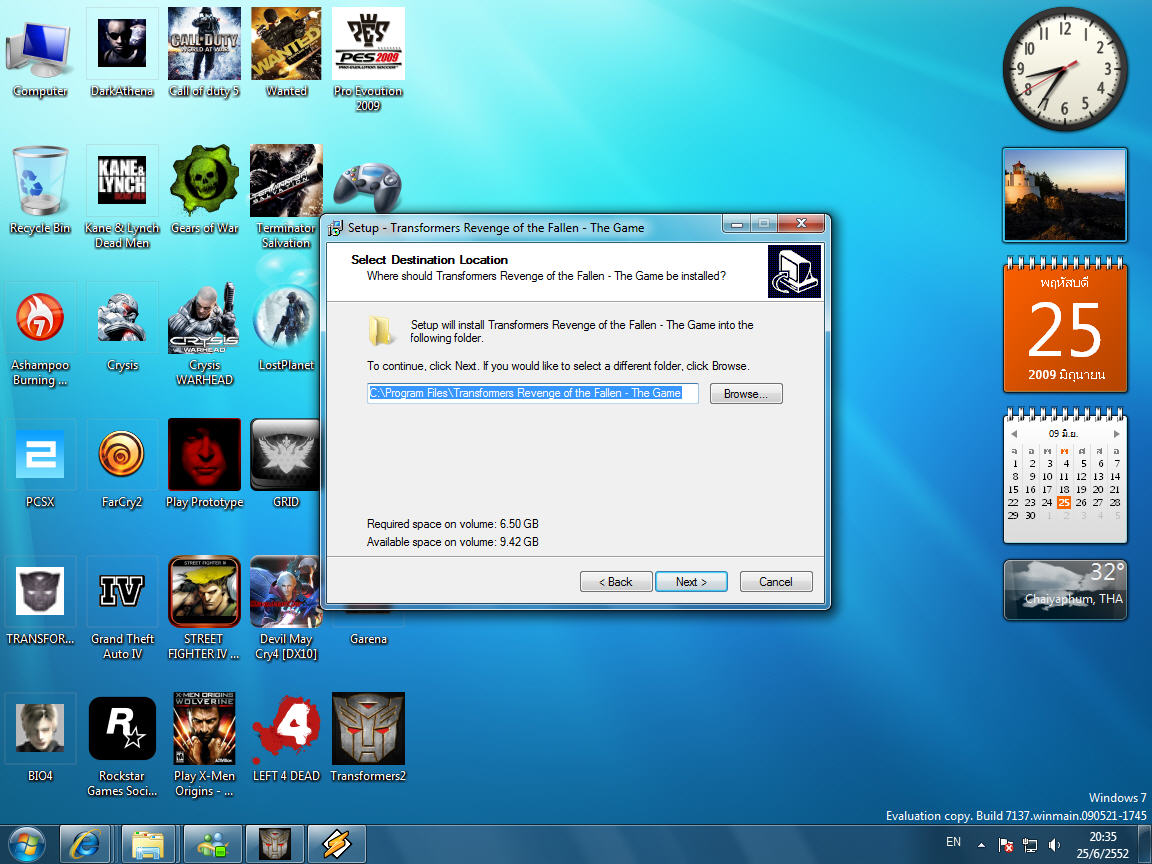Select the Crysis desktop shortcut
1152x864 pixels.
(122, 327)
